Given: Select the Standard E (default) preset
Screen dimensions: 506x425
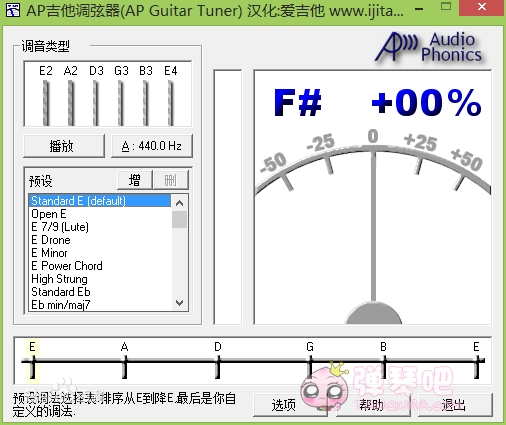Looking at the screenshot, I should [x=100, y=201].
